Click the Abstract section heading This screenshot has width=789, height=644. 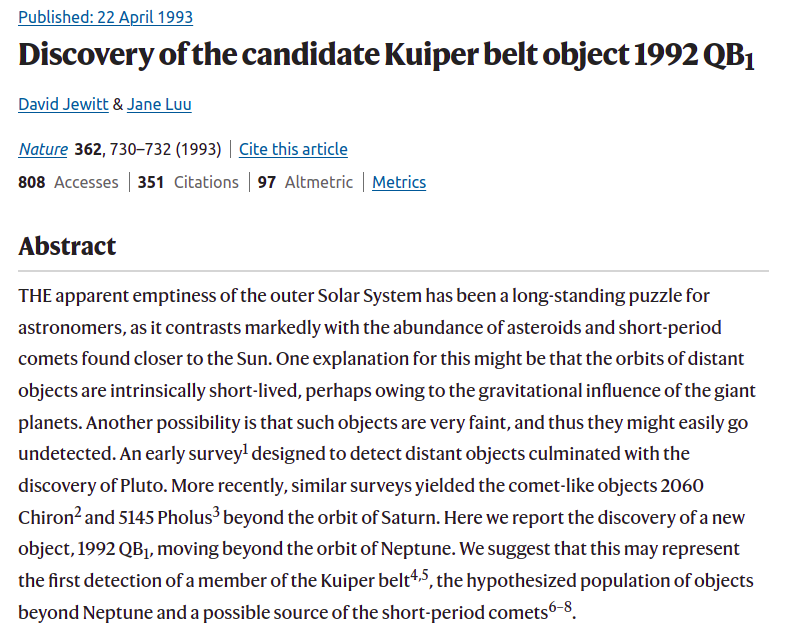67,246
